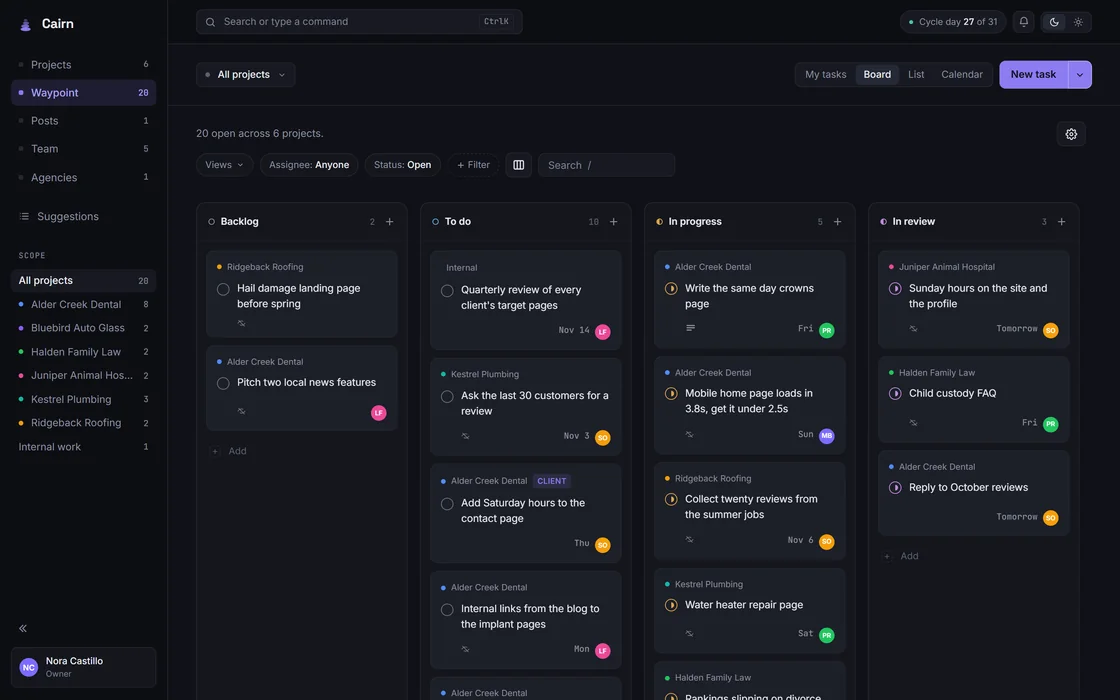The width and height of the screenshot is (1120, 700).
Task: Click LF avatar on Quarterly review card
Action: 603,331
